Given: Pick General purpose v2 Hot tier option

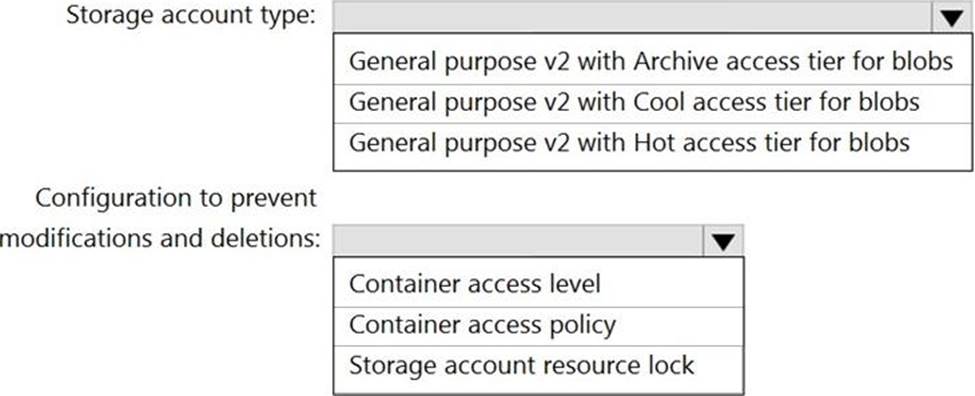Looking at the screenshot, I should tap(653, 142).
